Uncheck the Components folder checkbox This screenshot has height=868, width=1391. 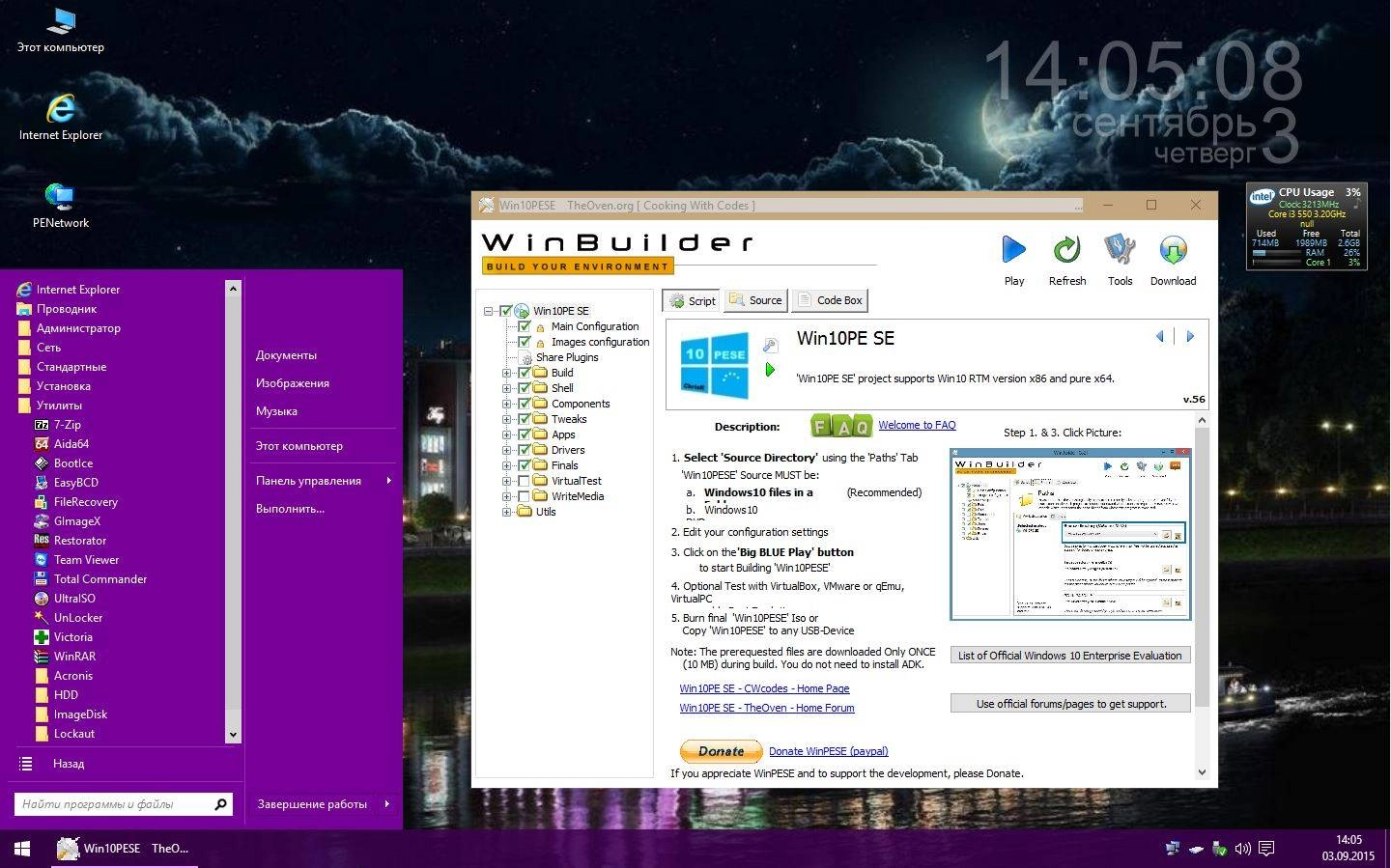tap(525, 404)
